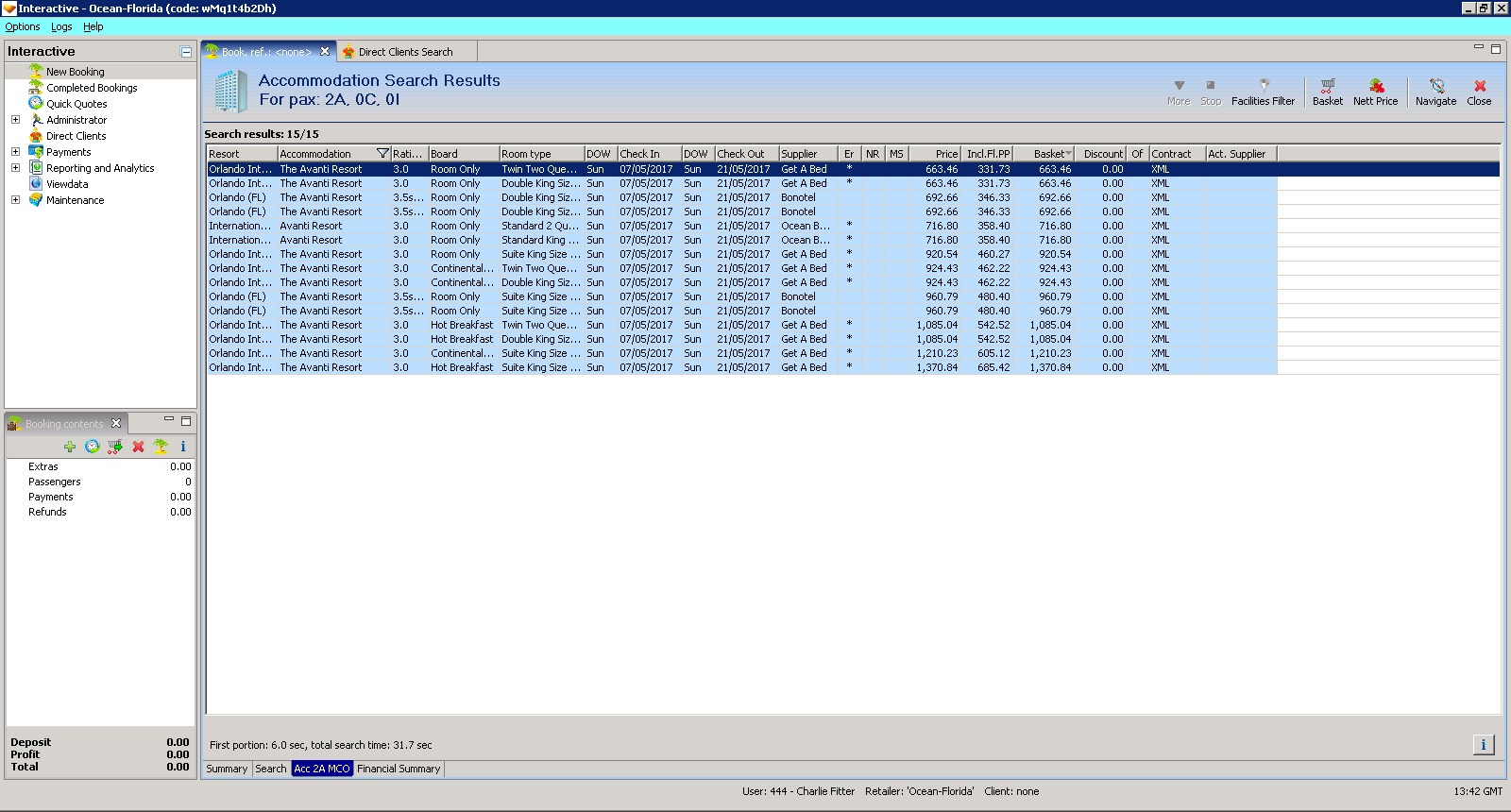Switch to the Search bottom tab
Viewport: 1511px width, 812px height.
(x=271, y=769)
